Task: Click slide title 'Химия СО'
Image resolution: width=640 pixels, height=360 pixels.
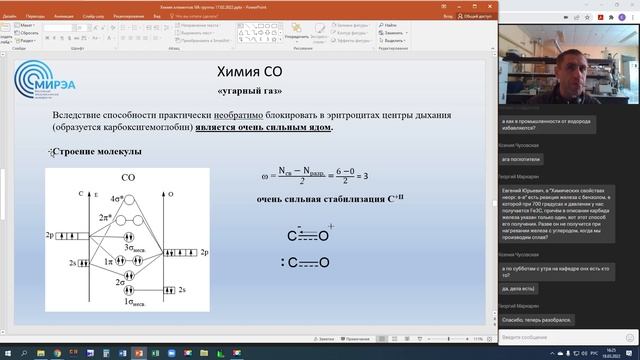Action: 249,71
